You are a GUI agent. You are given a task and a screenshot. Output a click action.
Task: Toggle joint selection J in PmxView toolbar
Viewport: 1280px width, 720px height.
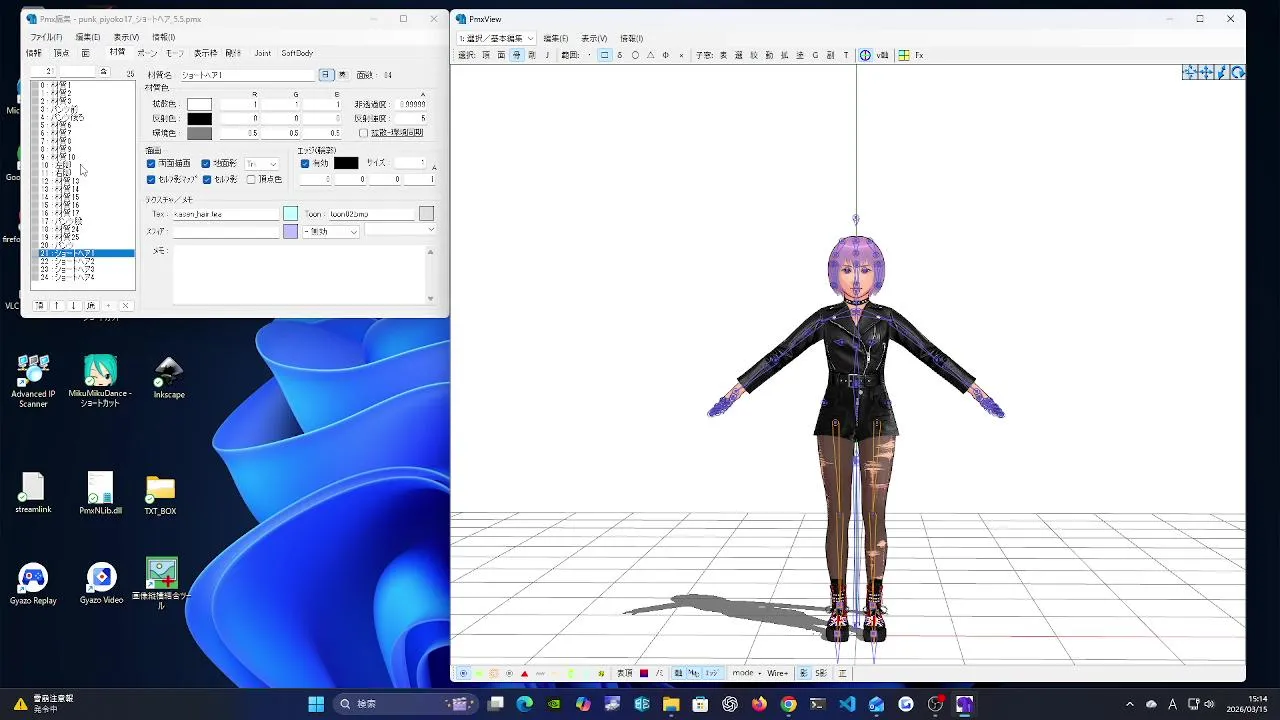point(547,55)
